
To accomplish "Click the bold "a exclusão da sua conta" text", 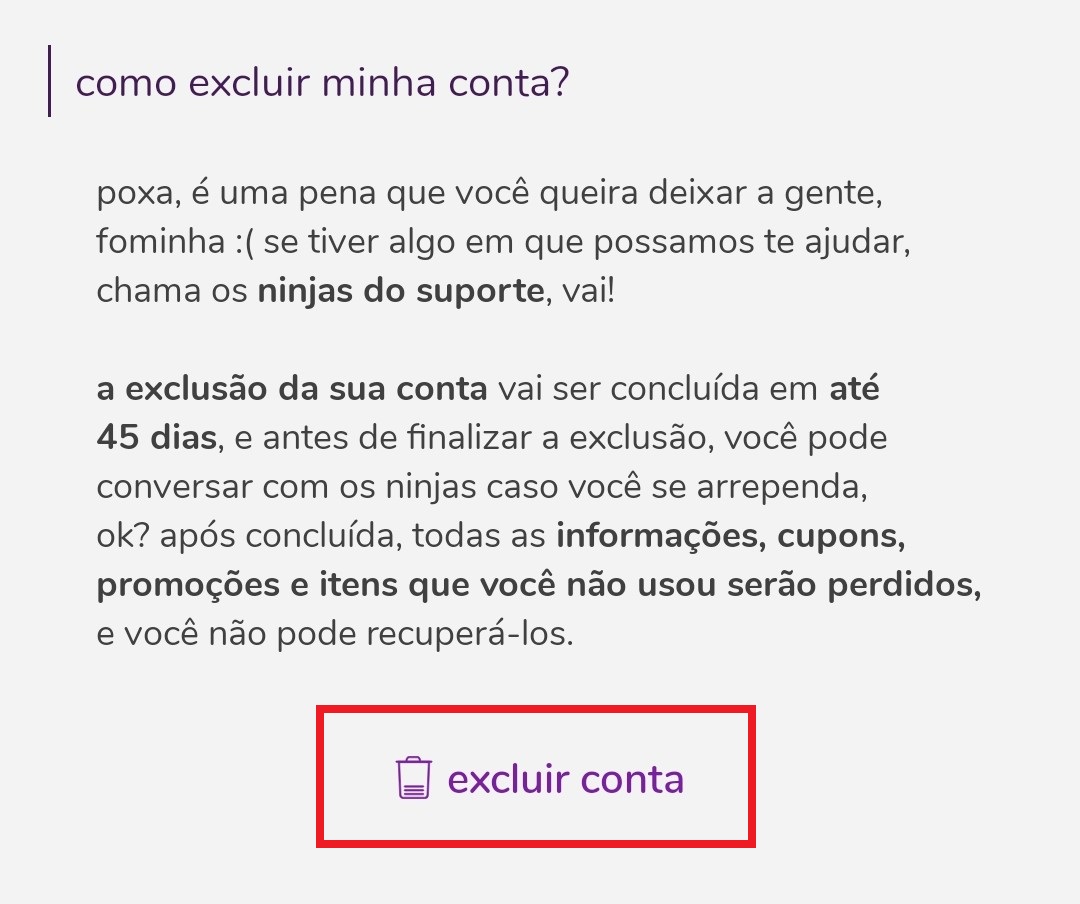I will [x=292, y=389].
